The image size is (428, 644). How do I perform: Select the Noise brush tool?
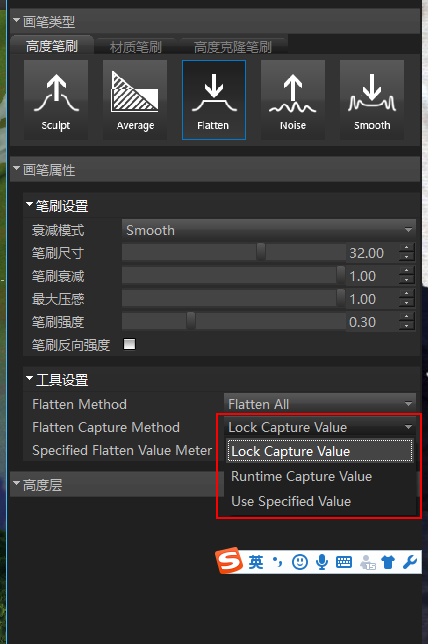[293, 100]
